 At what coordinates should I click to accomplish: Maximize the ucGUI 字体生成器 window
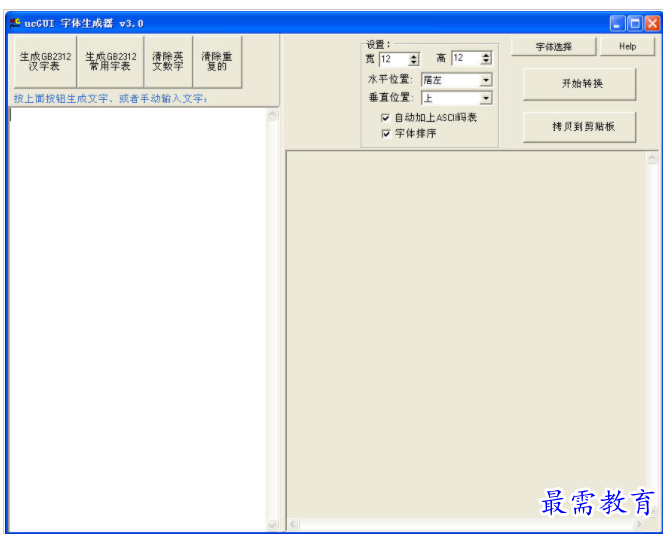635,23
